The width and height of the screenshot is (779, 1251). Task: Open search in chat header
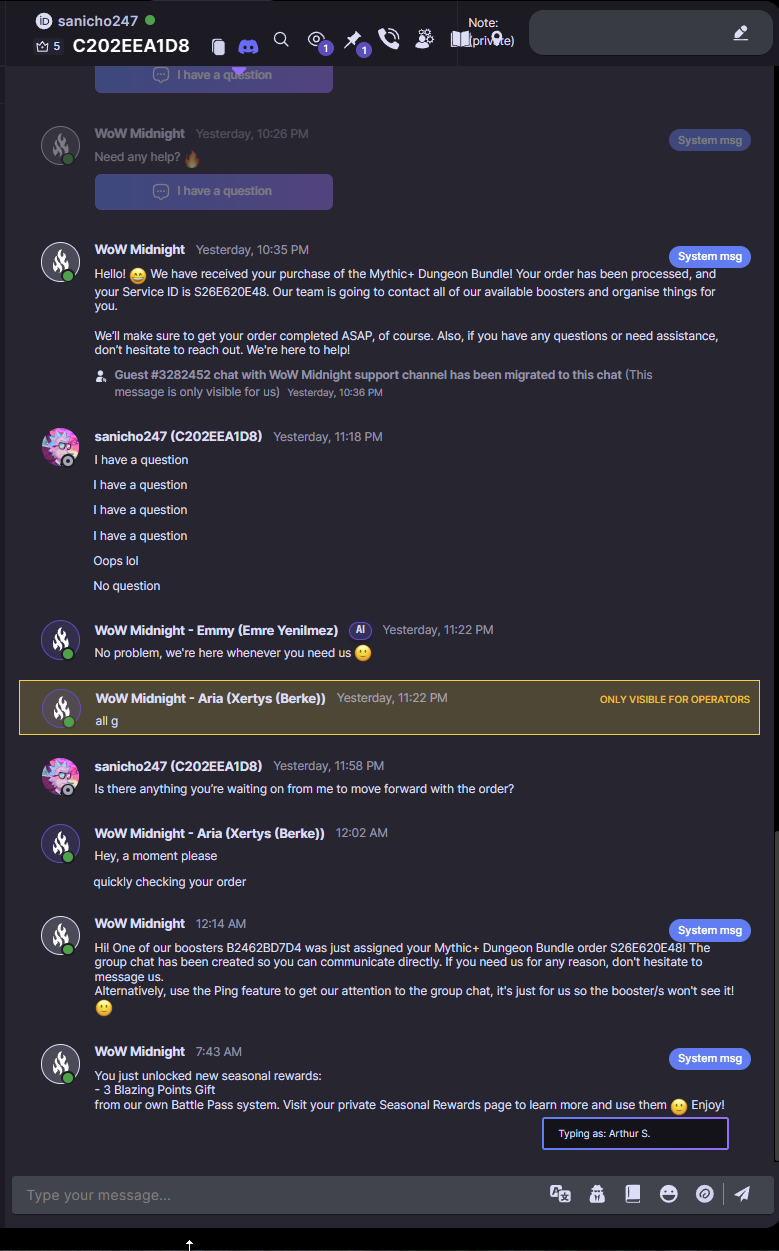tap(281, 40)
